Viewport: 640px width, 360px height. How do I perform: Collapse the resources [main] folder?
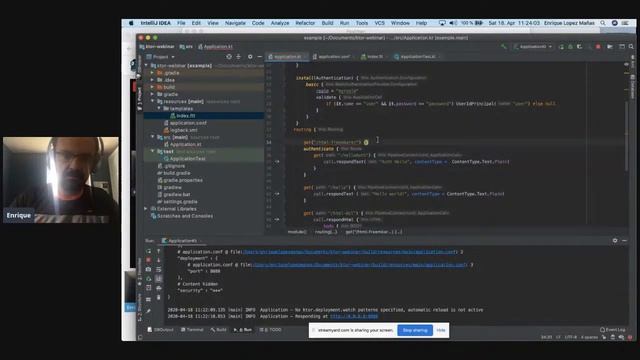pos(153,101)
